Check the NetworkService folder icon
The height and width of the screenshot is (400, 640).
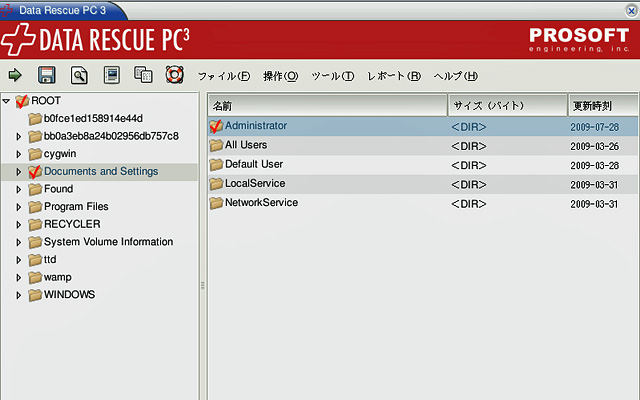pyautogui.click(x=216, y=203)
